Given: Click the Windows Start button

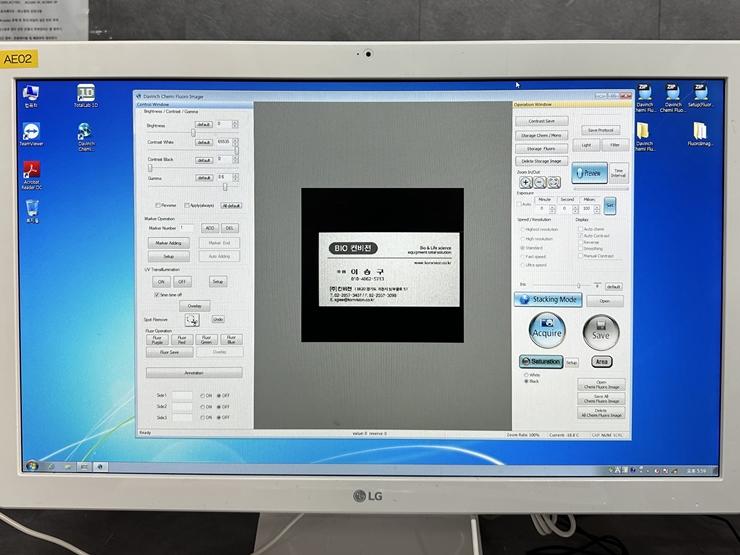Looking at the screenshot, I should pos(32,466).
